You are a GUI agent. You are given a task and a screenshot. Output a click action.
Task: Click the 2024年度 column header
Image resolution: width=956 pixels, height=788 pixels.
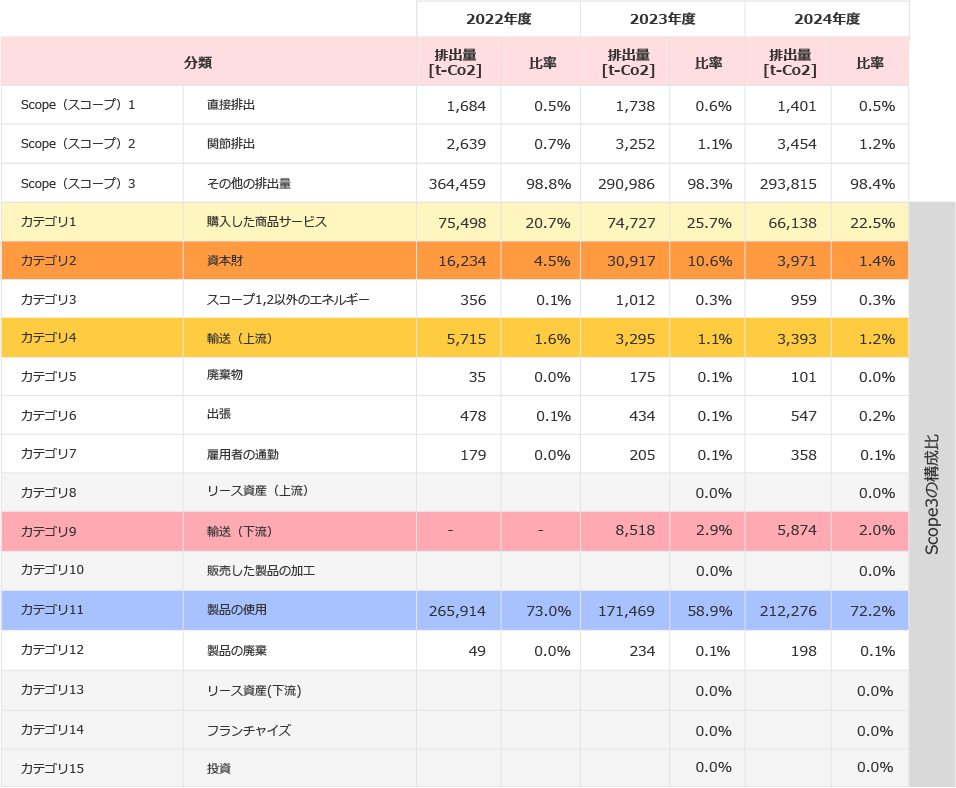point(826,19)
